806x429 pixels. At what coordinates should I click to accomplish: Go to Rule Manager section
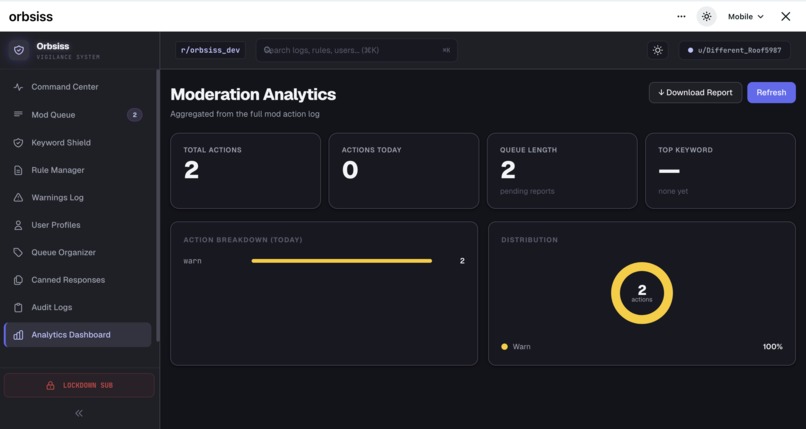tap(78, 170)
